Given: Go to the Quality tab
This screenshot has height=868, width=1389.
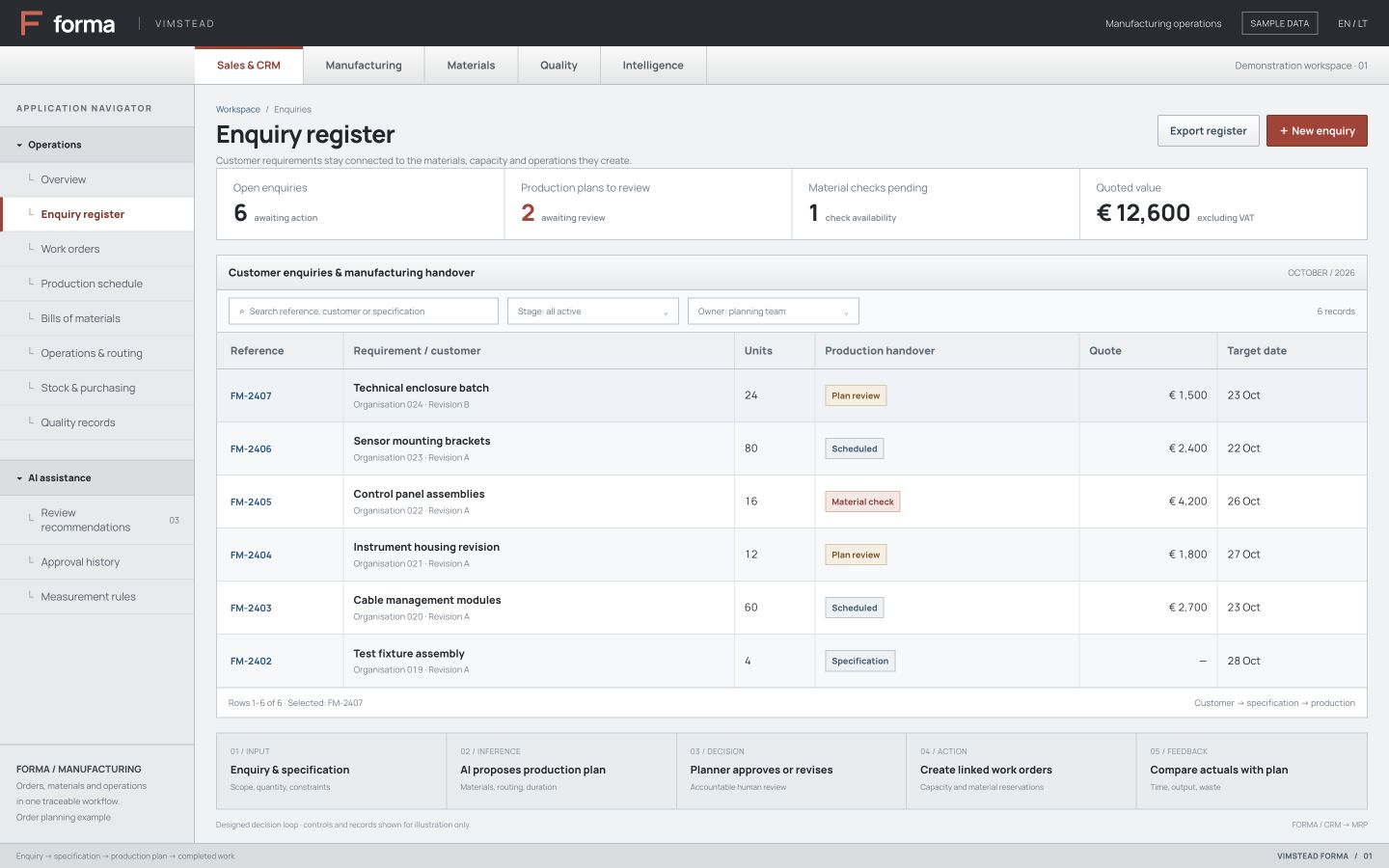Looking at the screenshot, I should tap(558, 66).
